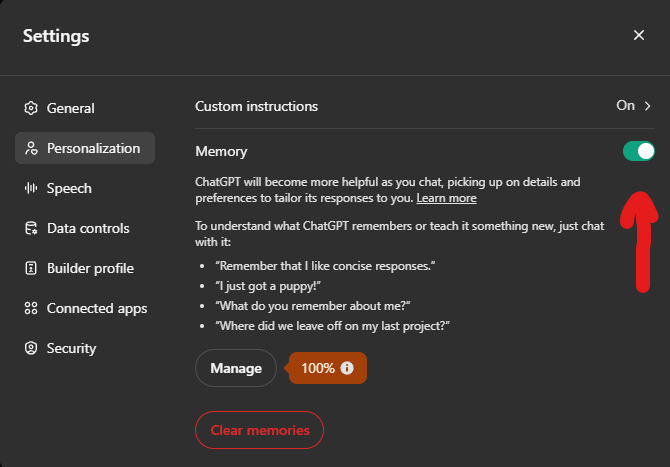Follow the Learn more link
The image size is (670, 467).
click(x=446, y=198)
